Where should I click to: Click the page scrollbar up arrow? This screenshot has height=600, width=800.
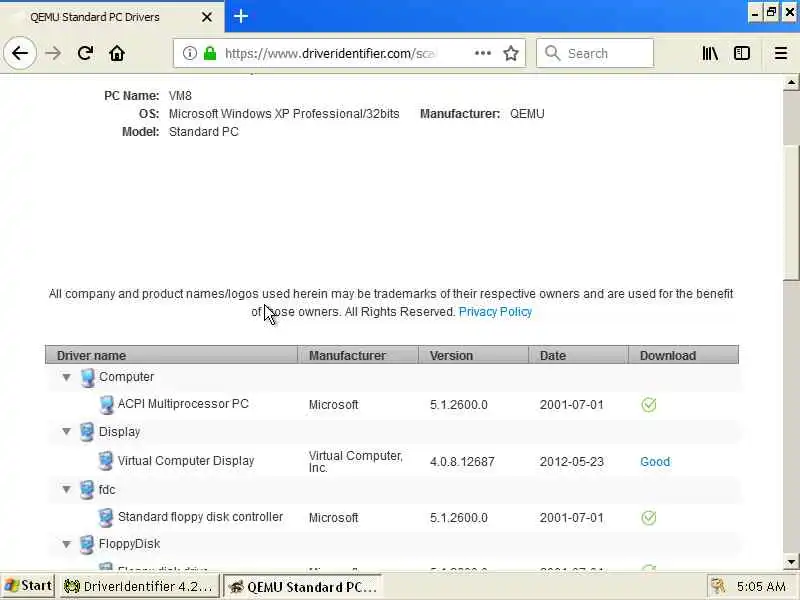pyautogui.click(x=791, y=82)
